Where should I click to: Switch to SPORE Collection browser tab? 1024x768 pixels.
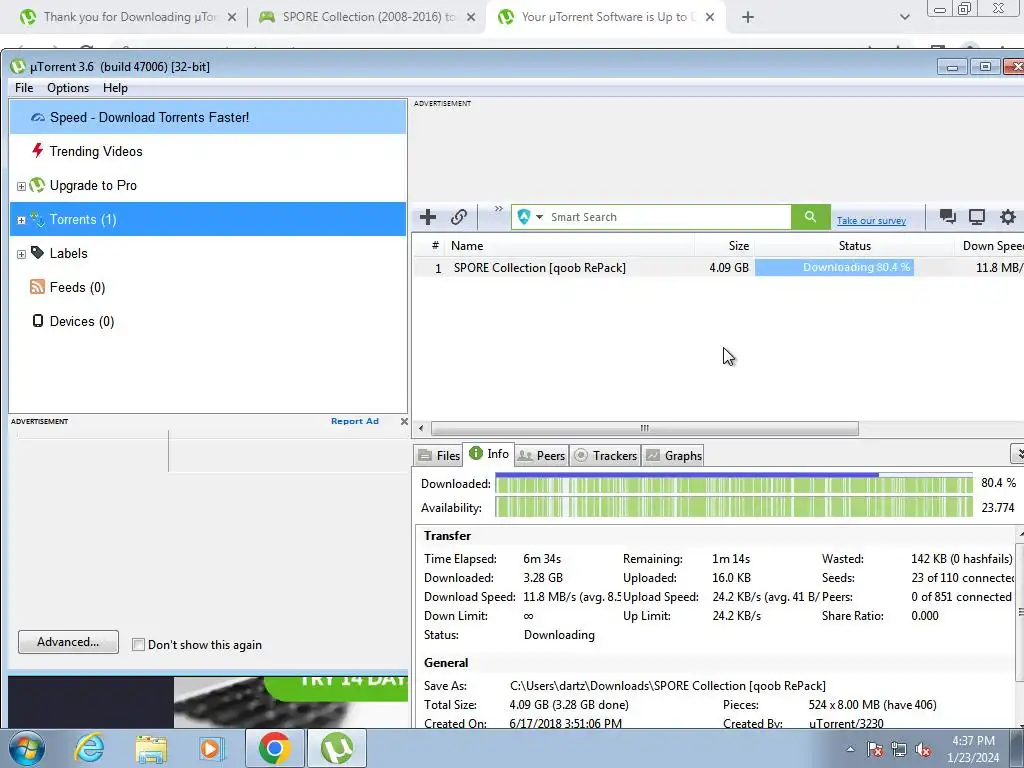coord(367,17)
